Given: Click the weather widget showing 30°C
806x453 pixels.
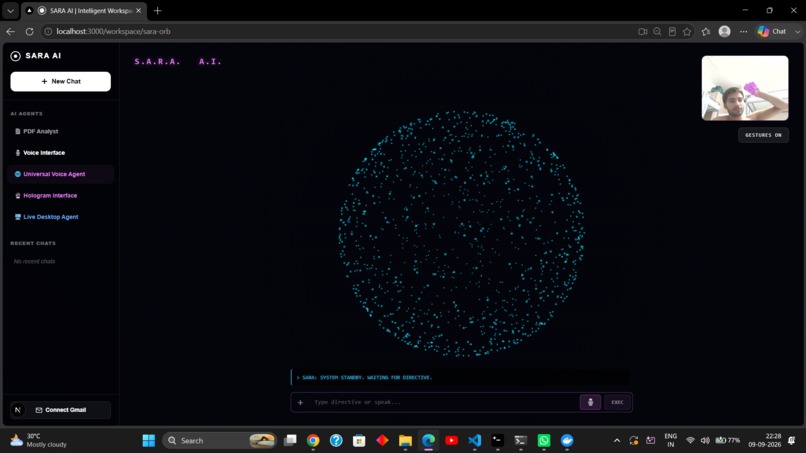Looking at the screenshot, I should click(x=39, y=441).
